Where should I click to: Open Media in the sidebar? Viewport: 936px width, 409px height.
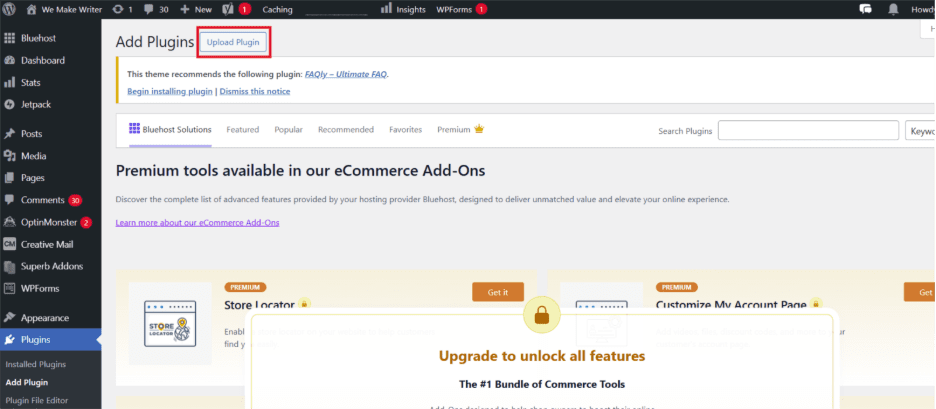point(51,156)
